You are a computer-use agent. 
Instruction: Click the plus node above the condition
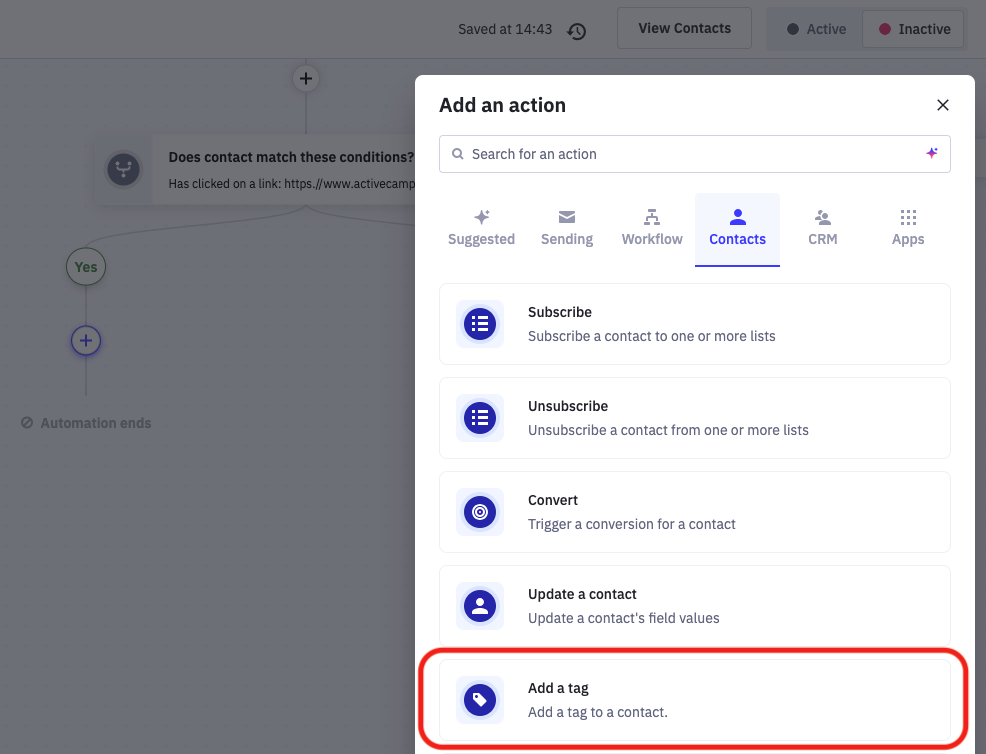point(306,78)
